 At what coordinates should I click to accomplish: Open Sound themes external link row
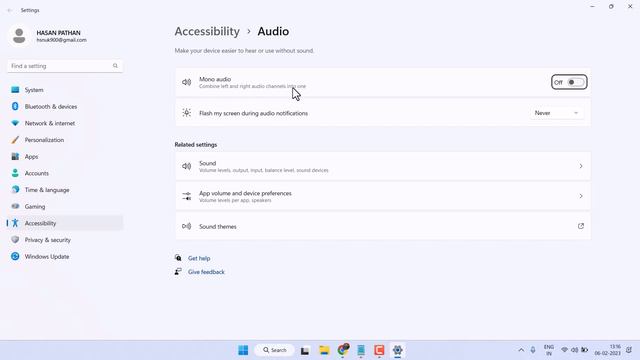click(383, 226)
